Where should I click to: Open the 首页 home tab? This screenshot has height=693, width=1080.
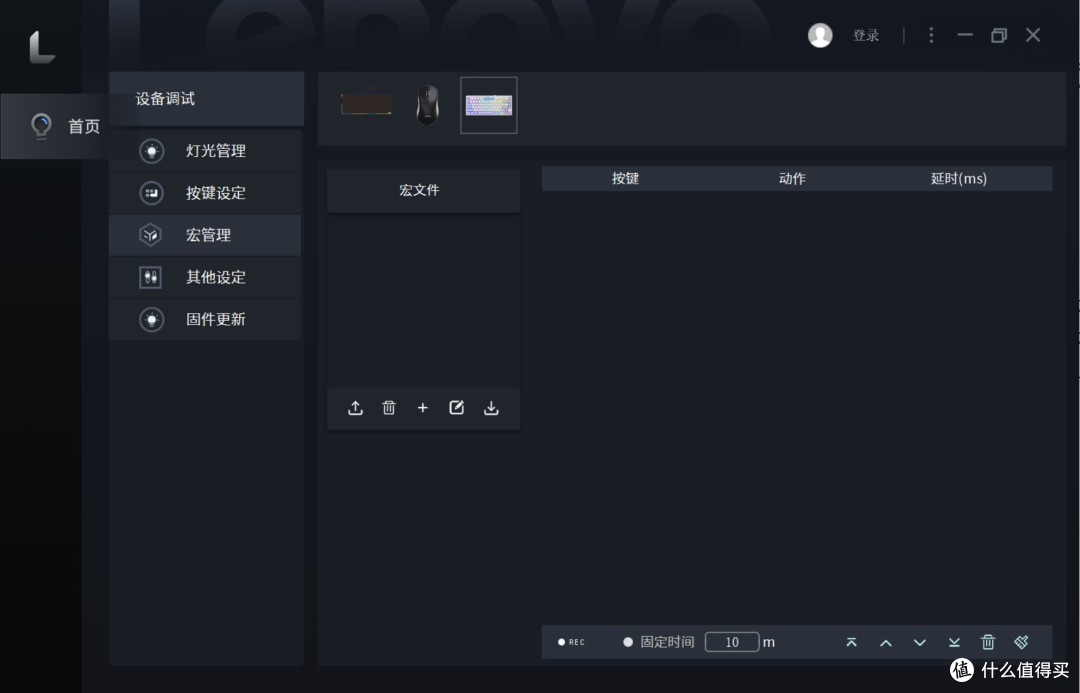click(55, 126)
